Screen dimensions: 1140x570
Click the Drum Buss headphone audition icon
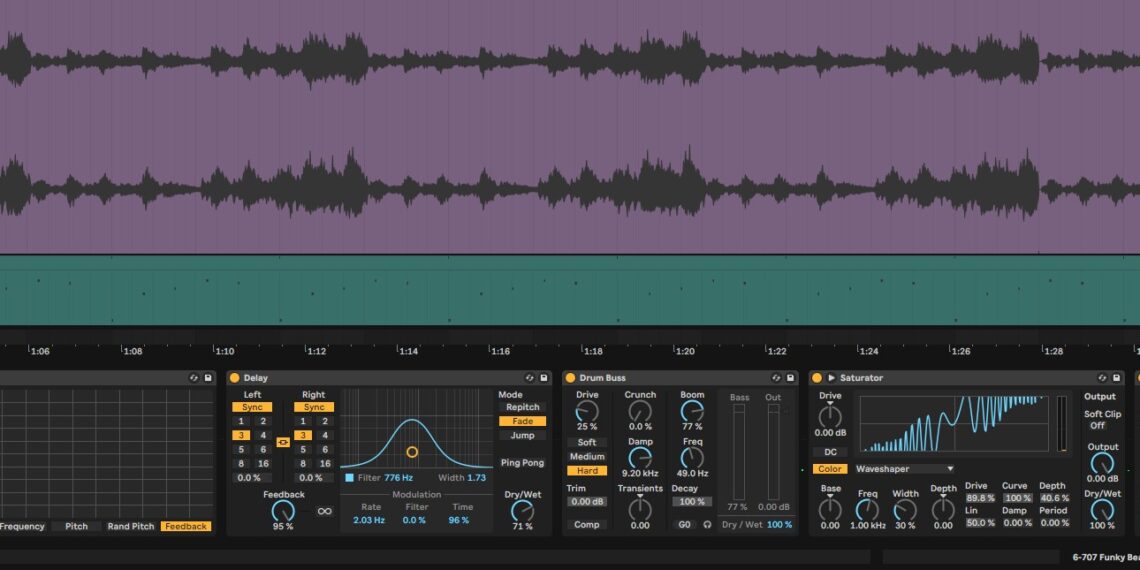(x=707, y=524)
